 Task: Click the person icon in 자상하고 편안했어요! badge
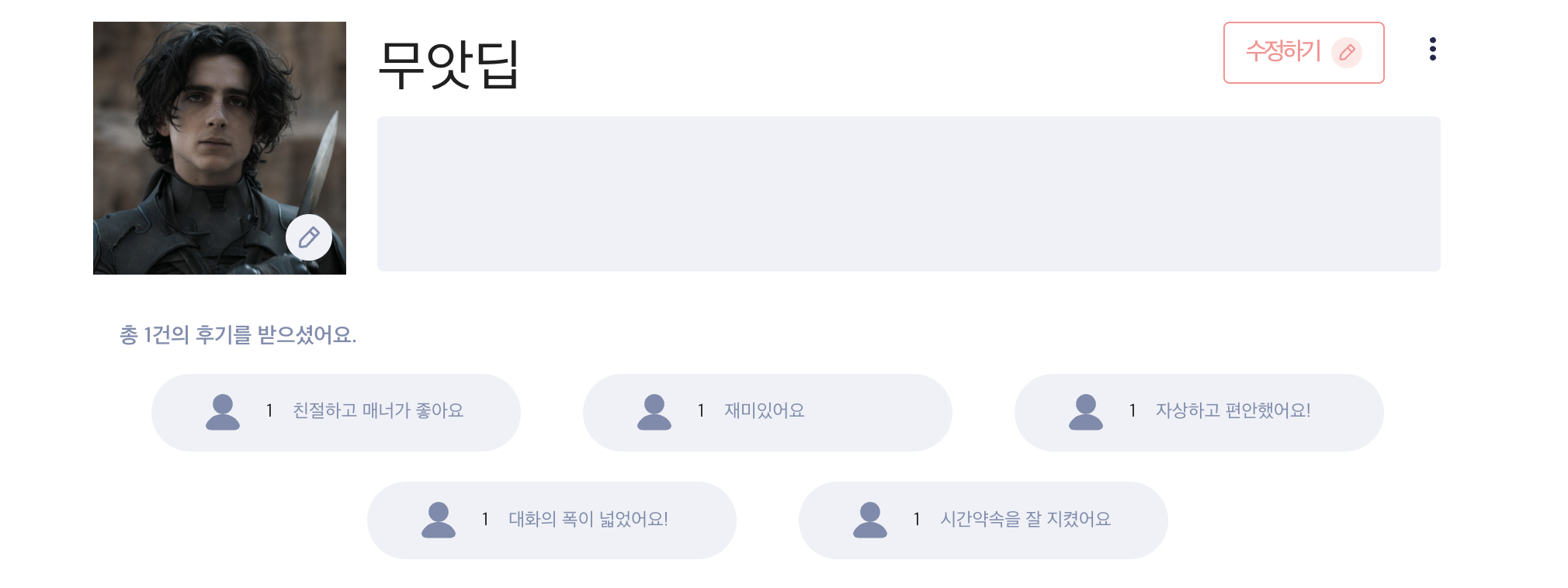pyautogui.click(x=1086, y=412)
